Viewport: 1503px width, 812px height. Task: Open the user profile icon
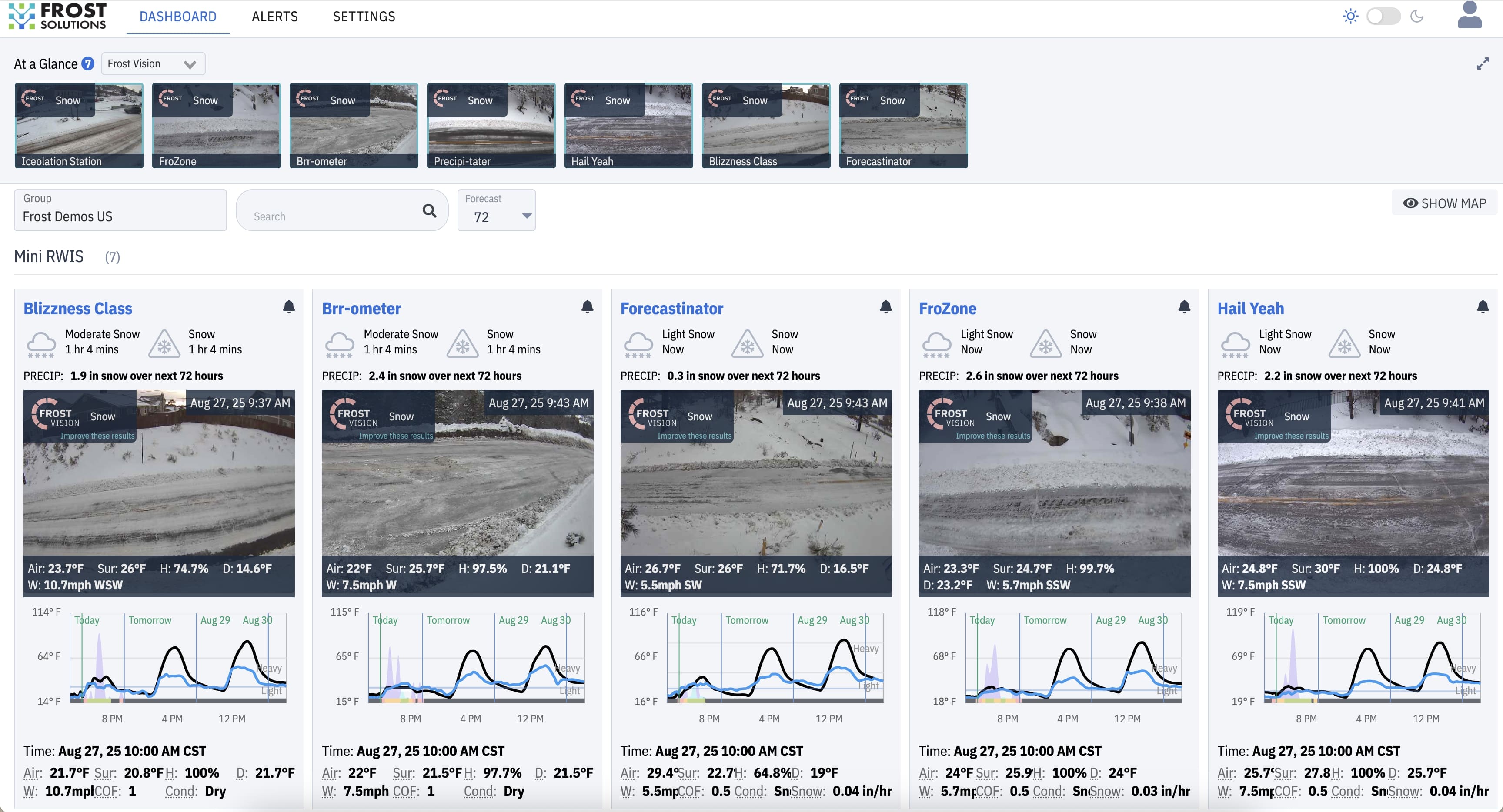1469,16
